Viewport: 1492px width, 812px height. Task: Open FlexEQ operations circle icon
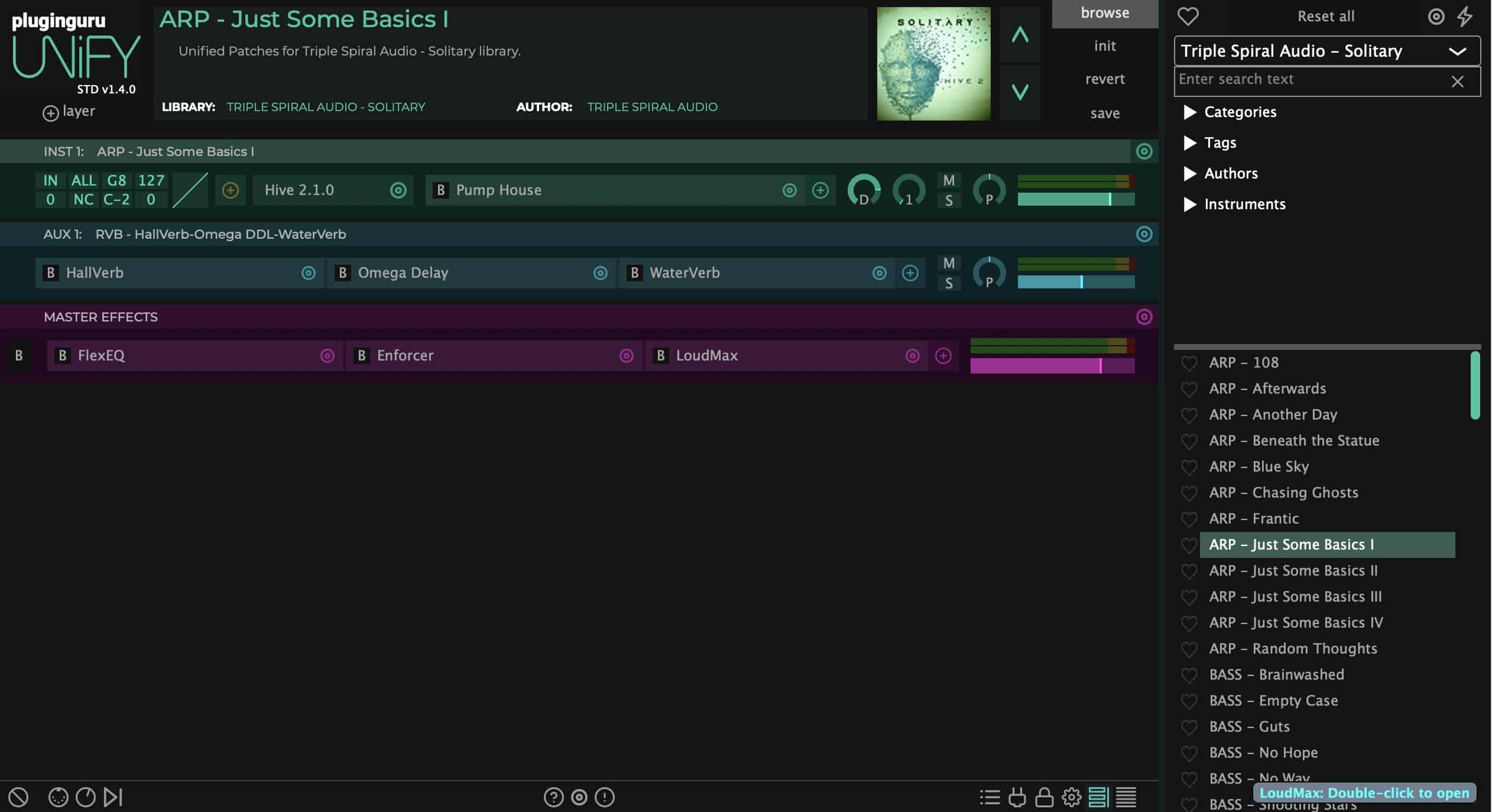point(327,356)
